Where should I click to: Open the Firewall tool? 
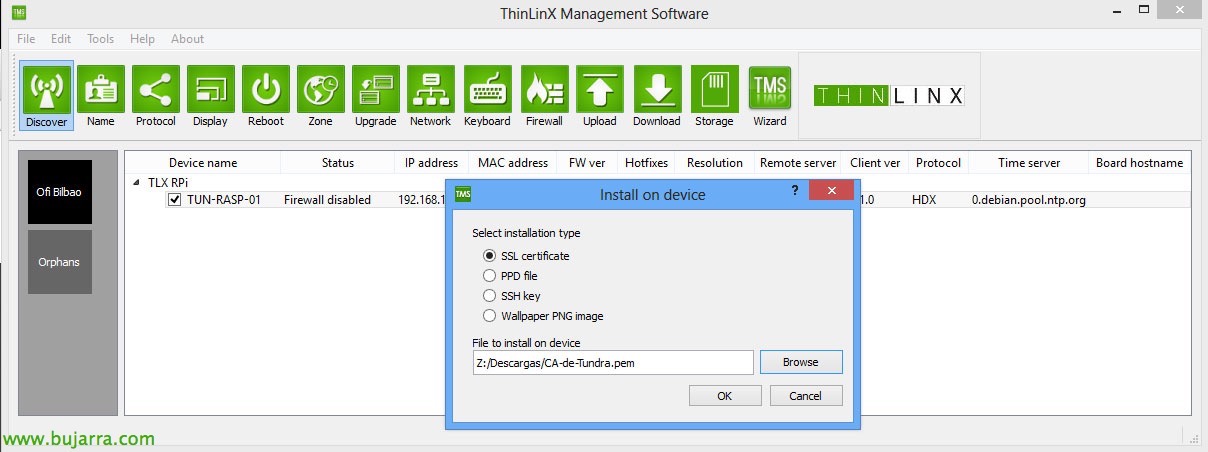(x=544, y=96)
